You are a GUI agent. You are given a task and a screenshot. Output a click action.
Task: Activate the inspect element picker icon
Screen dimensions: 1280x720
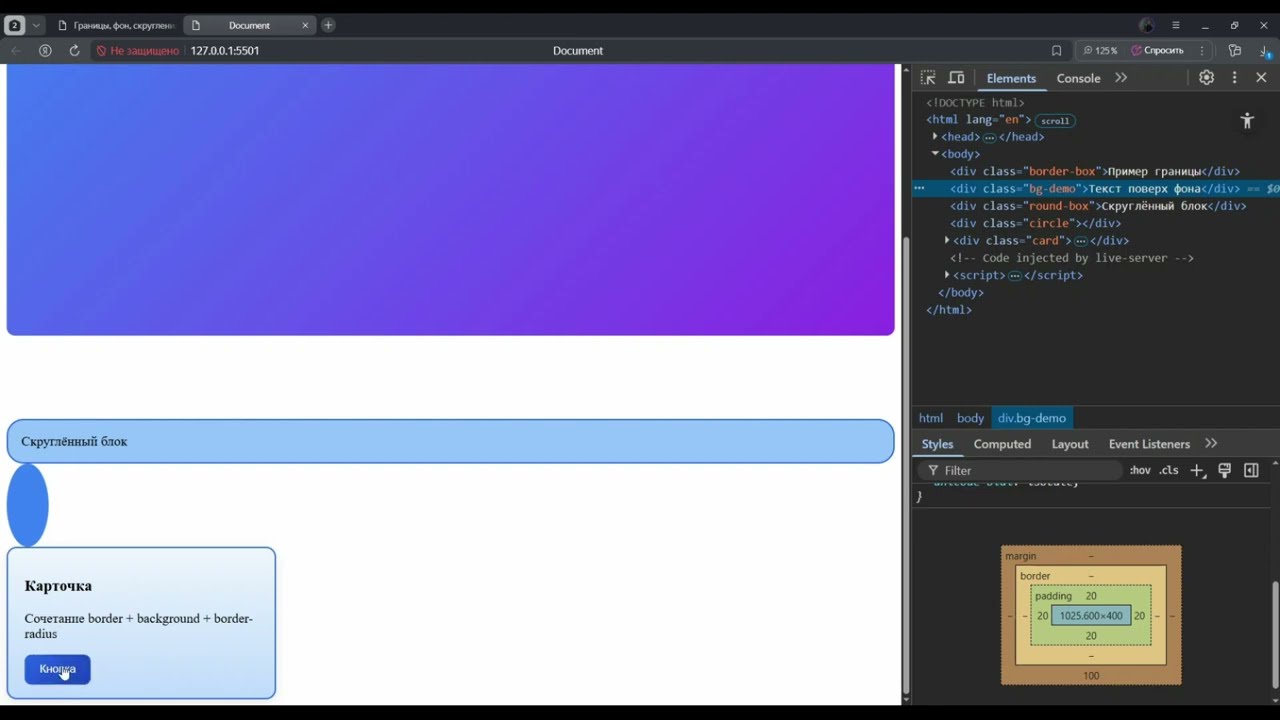point(928,78)
